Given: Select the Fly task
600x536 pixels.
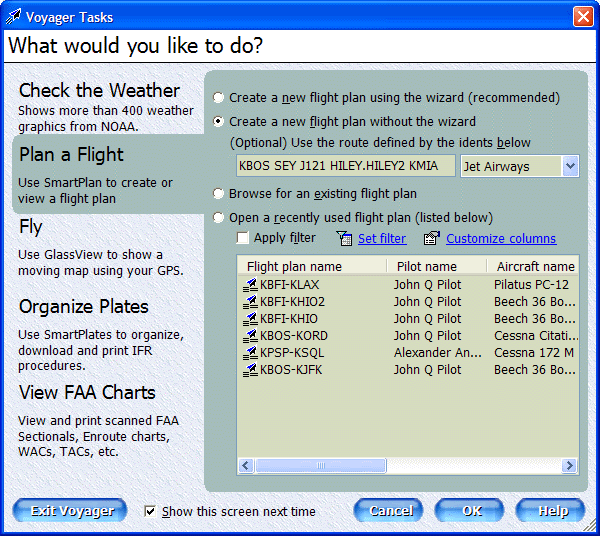Looking at the screenshot, I should (31, 226).
